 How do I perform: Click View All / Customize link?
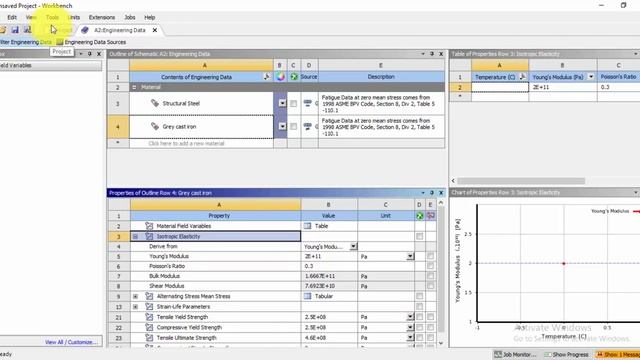71,342
